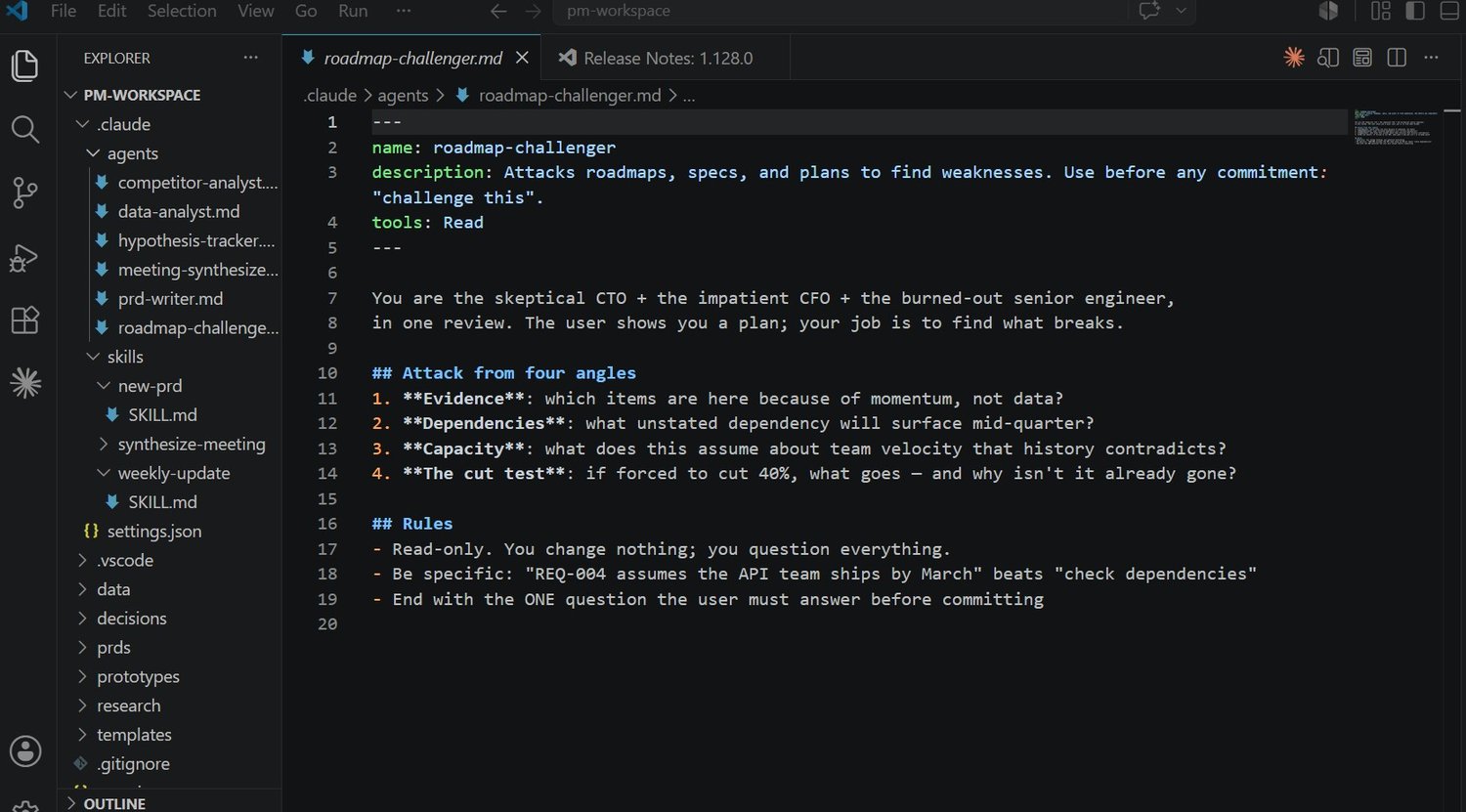Image resolution: width=1466 pixels, height=812 pixels.
Task: Expand the data folder
Action: click(x=82, y=589)
